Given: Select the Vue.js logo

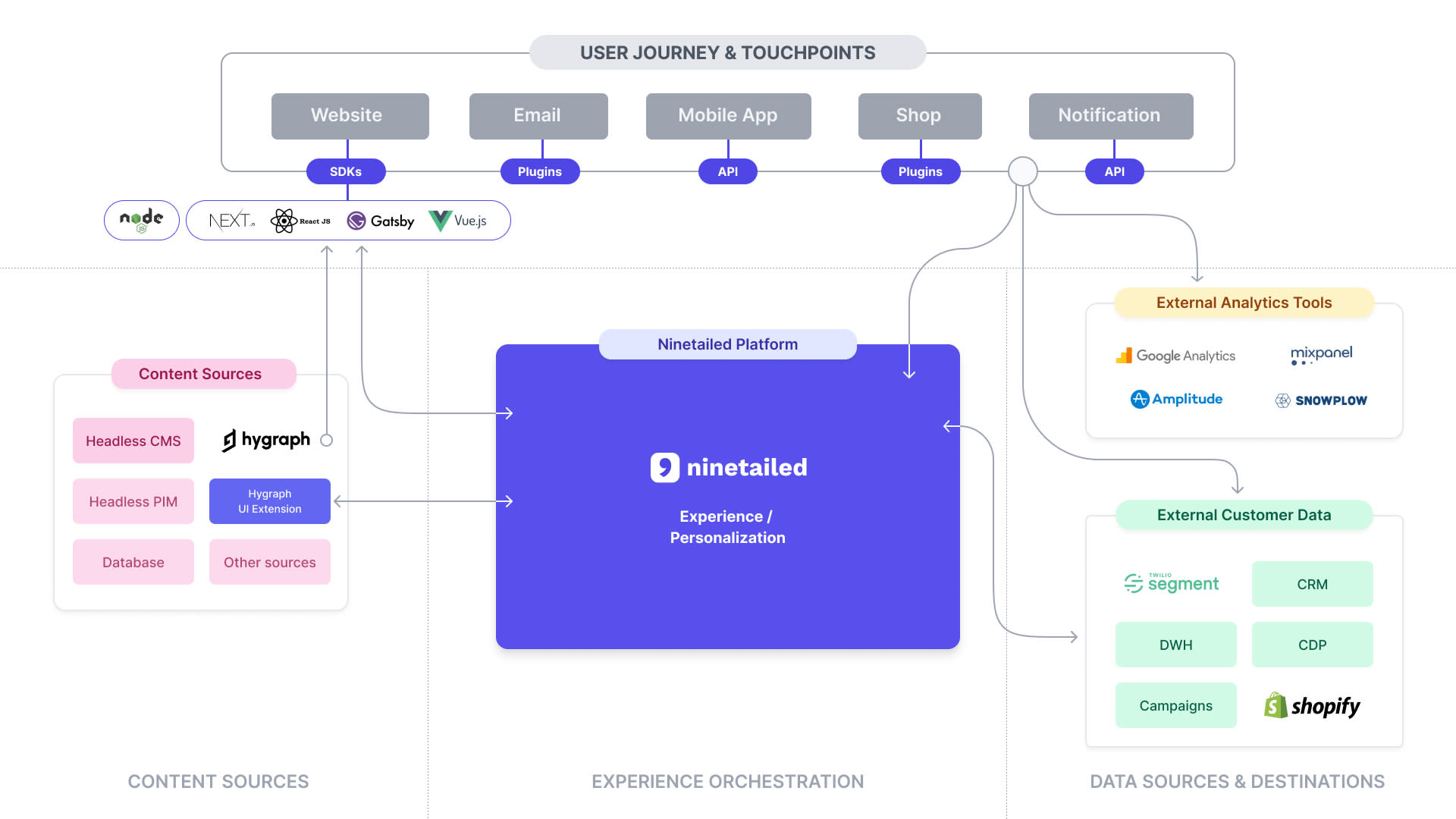Looking at the screenshot, I should click(x=457, y=221).
